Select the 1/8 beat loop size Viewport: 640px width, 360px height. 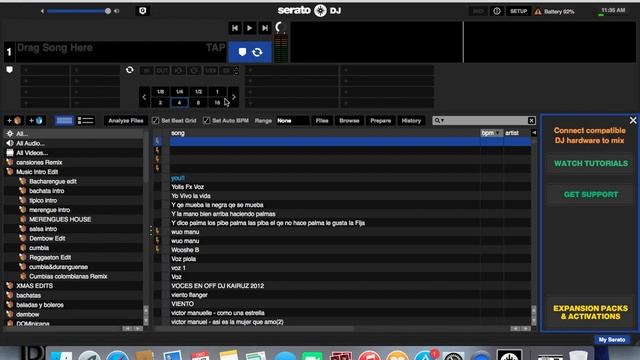coord(160,92)
